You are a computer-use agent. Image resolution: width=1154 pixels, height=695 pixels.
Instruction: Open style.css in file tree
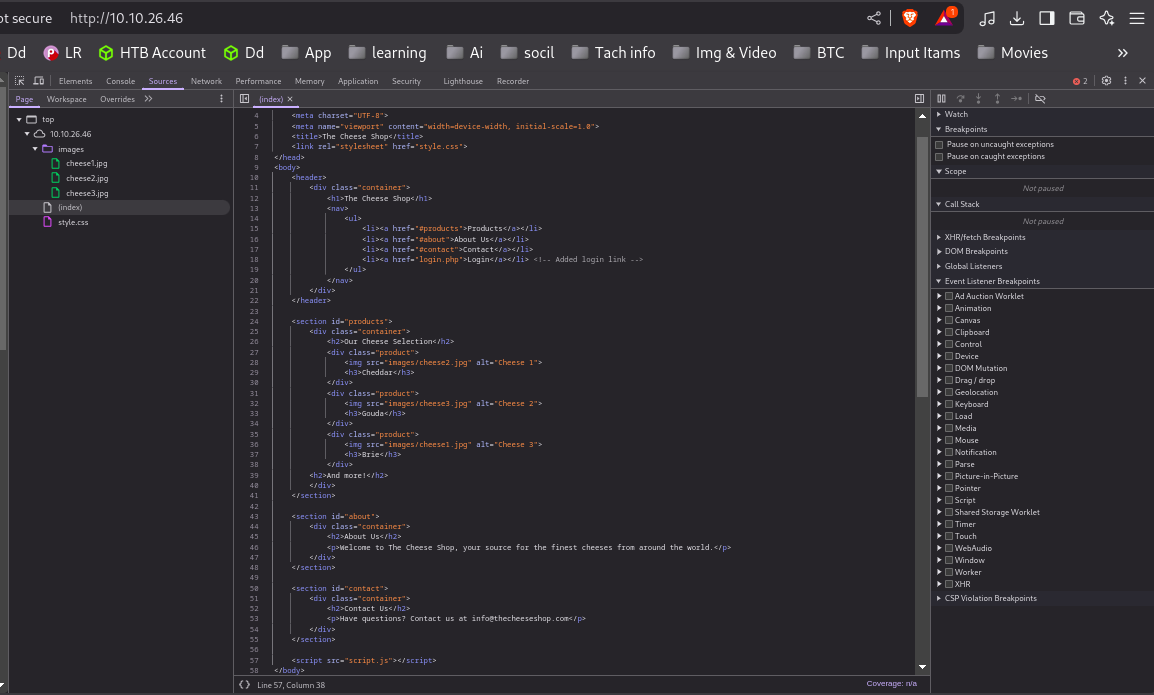(72, 222)
